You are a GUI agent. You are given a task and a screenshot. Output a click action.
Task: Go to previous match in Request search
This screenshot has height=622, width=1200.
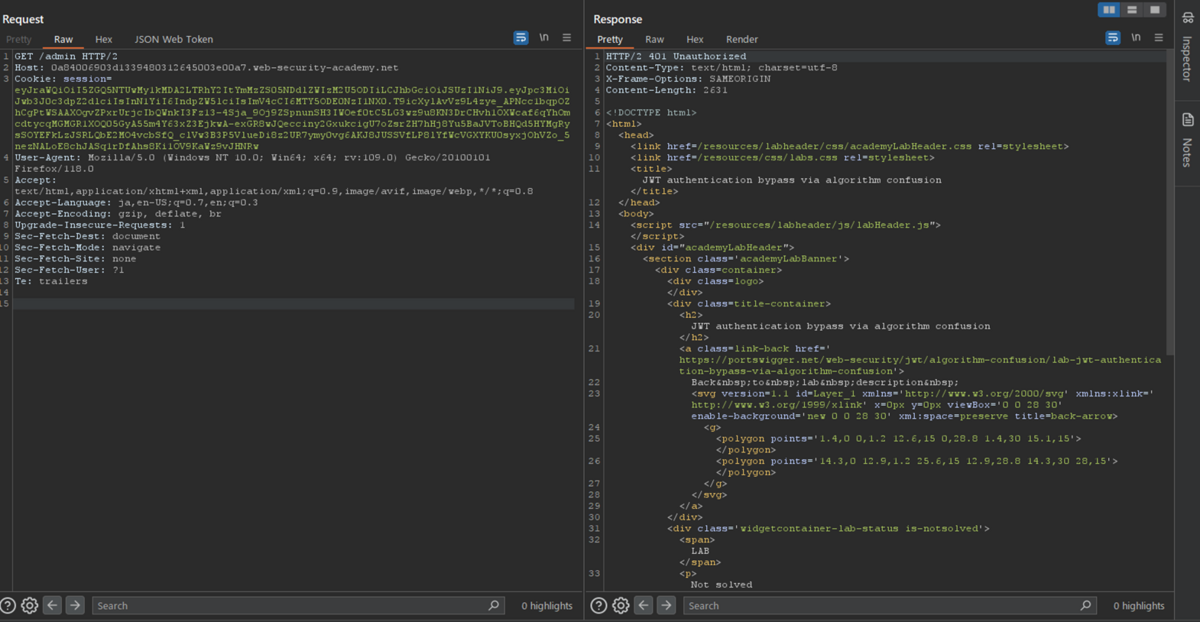(x=52, y=605)
